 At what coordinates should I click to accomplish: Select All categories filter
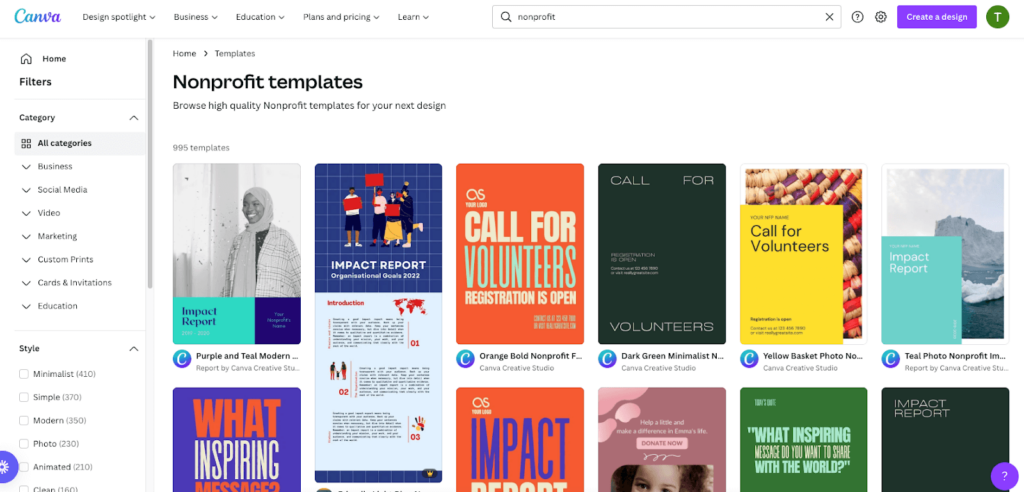(80, 143)
